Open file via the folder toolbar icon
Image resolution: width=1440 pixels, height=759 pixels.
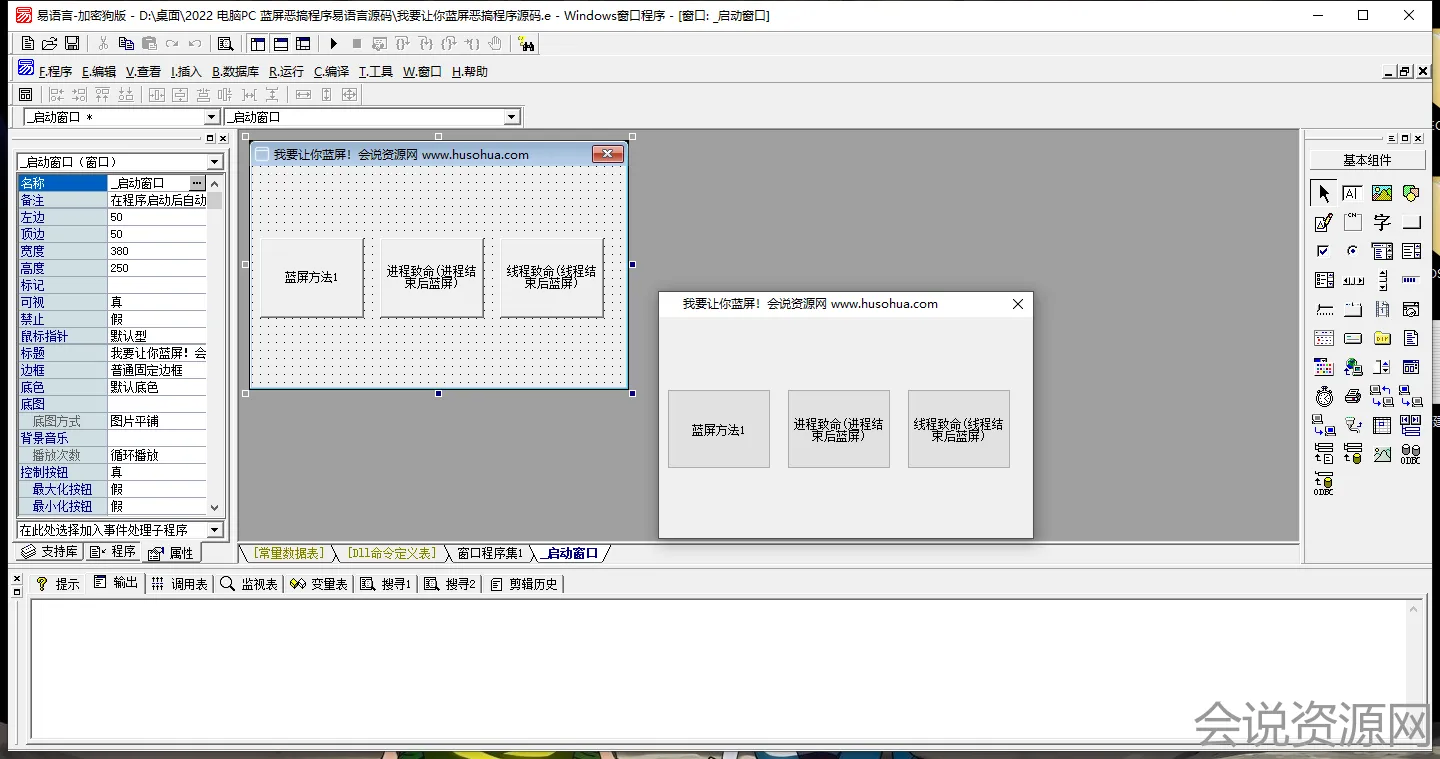[x=49, y=44]
